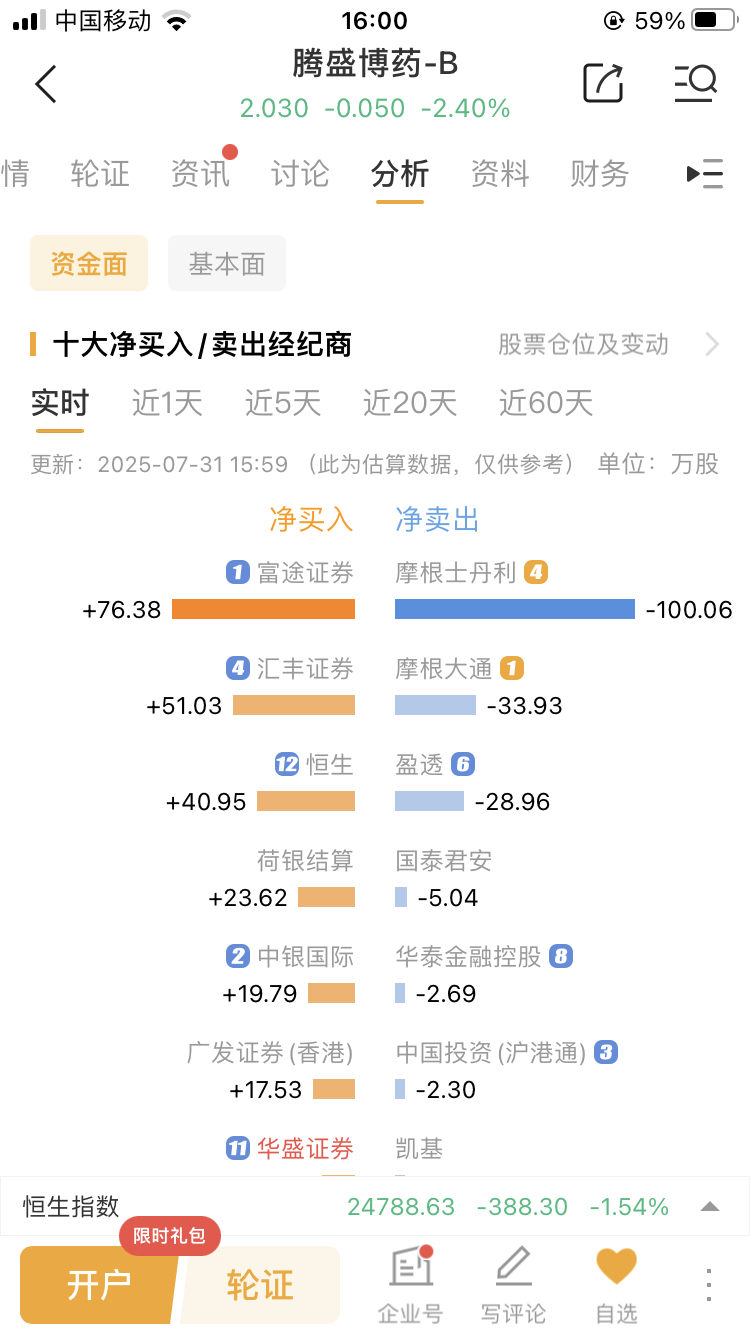Expand the 恒生指数 bar arrow
The image size is (750, 1334).
710,1207
